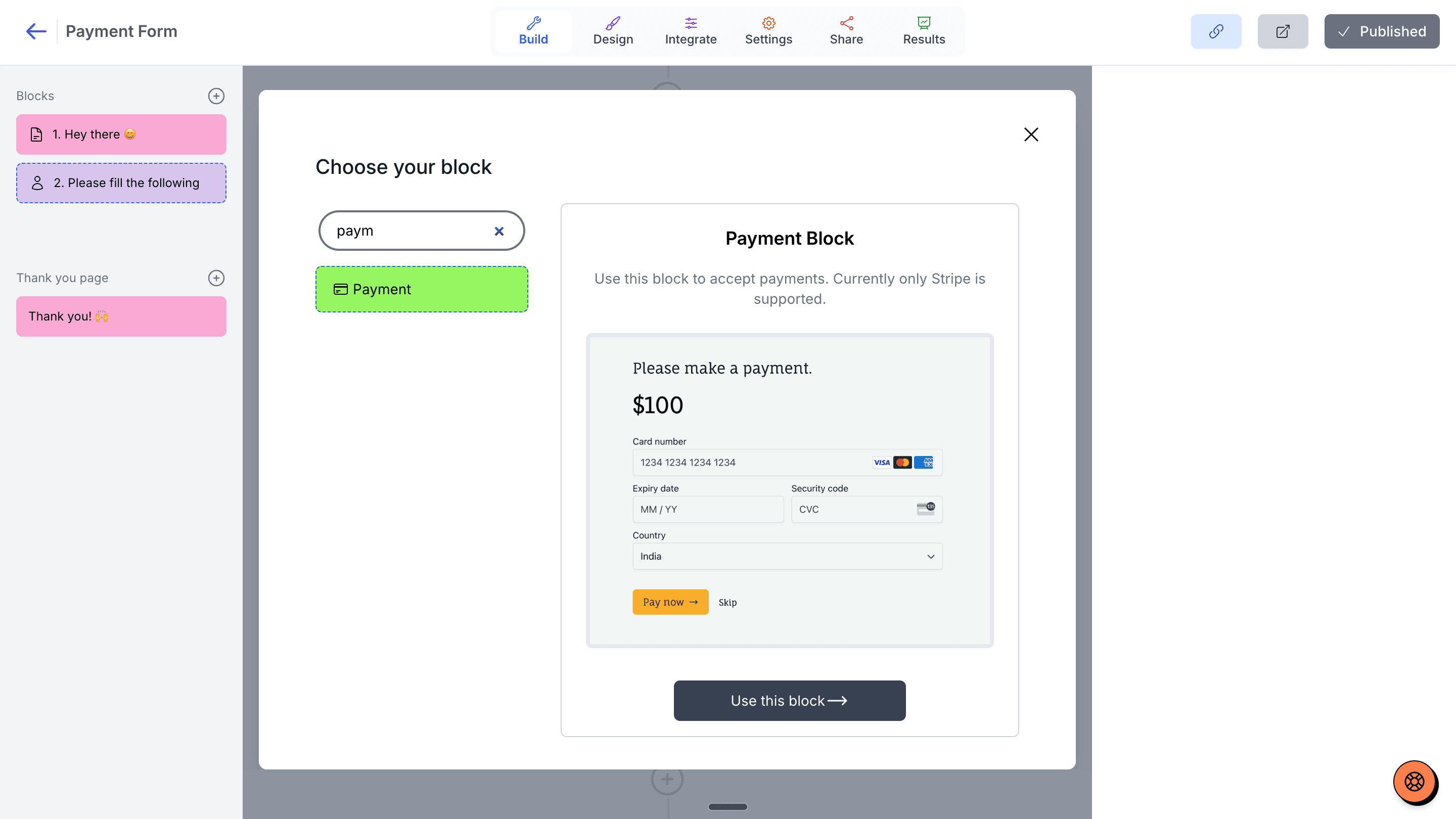Select the Hey there block
Viewport: 1456px width, 819px height.
(x=121, y=134)
